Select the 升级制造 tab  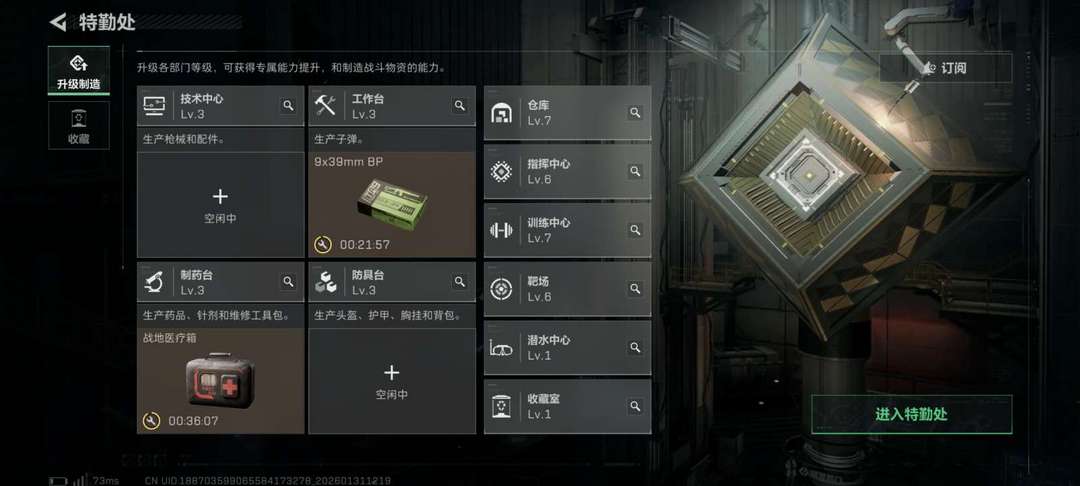point(79,71)
